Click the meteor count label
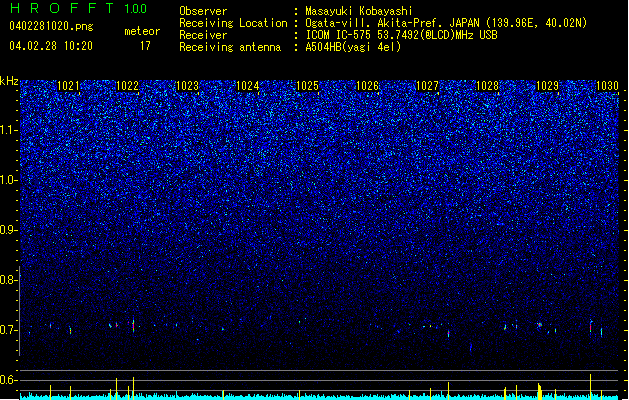The width and height of the screenshot is (629, 400). pyautogui.click(x=142, y=31)
